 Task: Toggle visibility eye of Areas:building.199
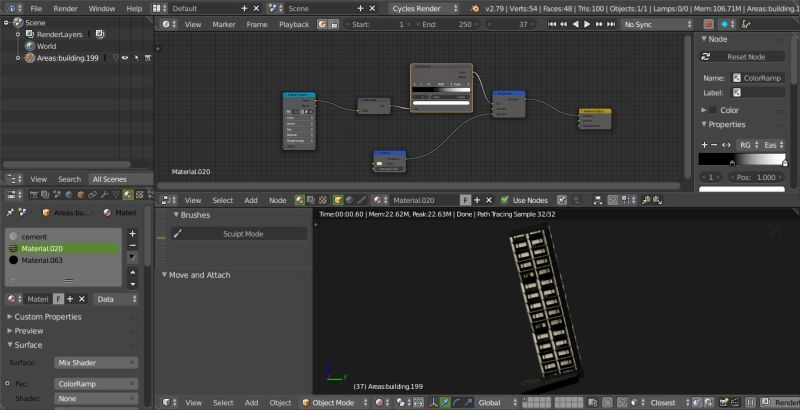coord(125,58)
